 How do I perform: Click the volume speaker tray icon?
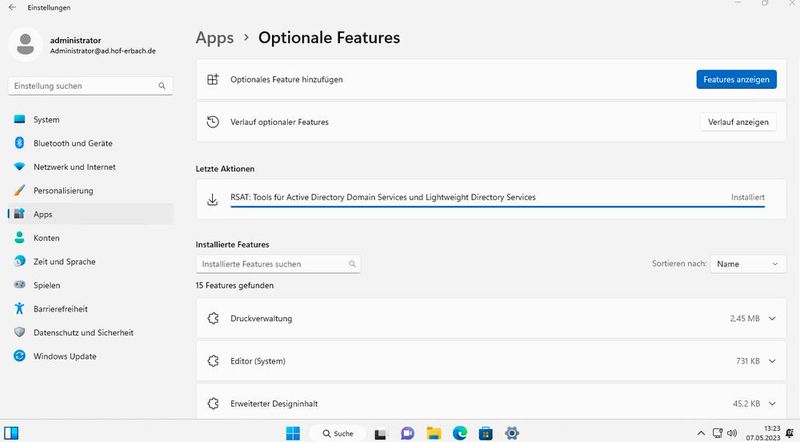732,433
